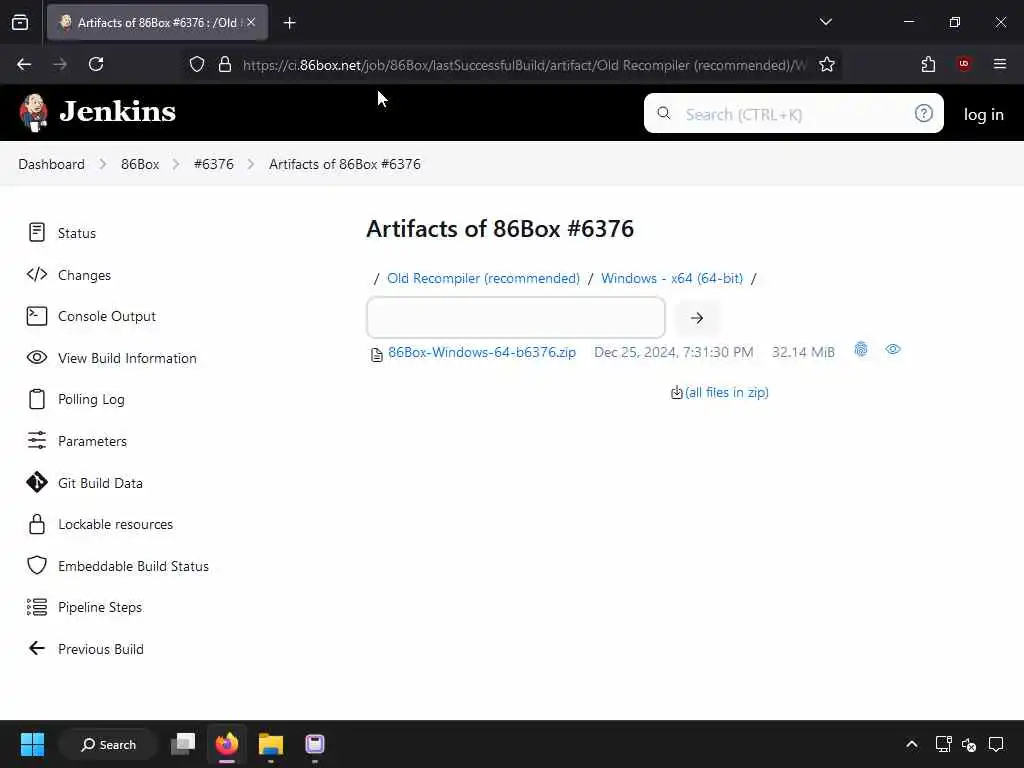Submit the path with the arrow button
This screenshot has height=768, width=1024.
pos(697,318)
